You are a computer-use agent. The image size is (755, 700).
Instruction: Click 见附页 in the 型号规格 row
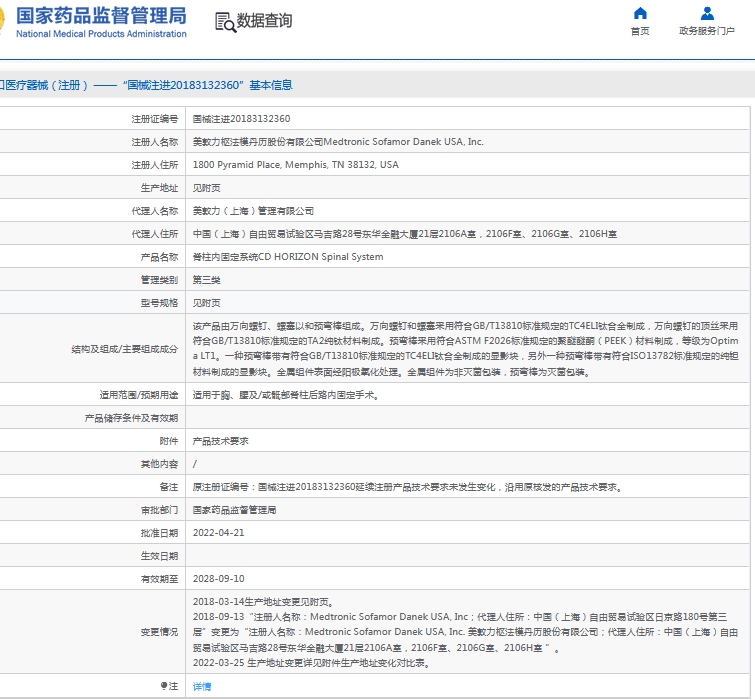[207, 303]
